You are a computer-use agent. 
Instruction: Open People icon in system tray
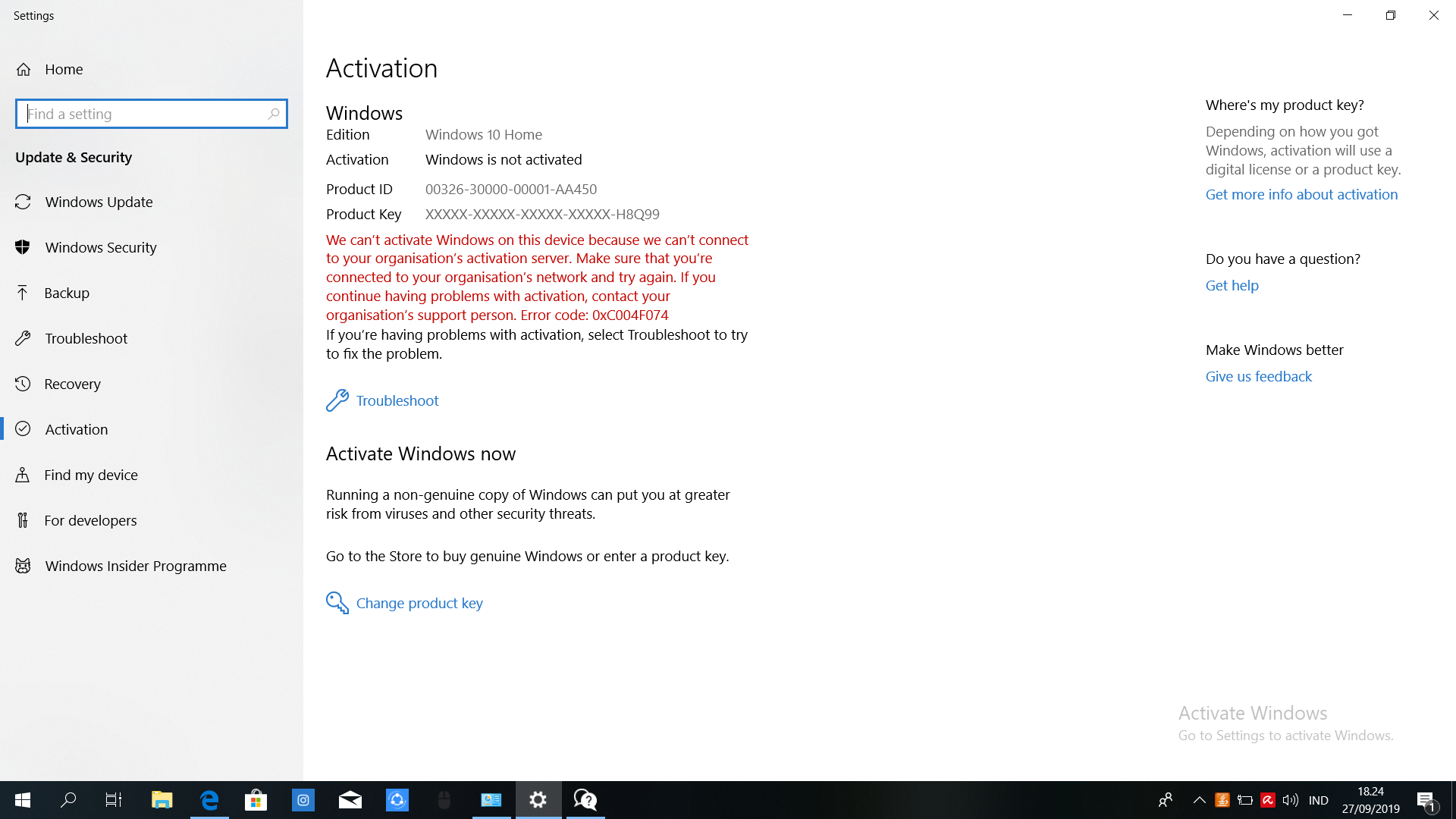(1166, 800)
